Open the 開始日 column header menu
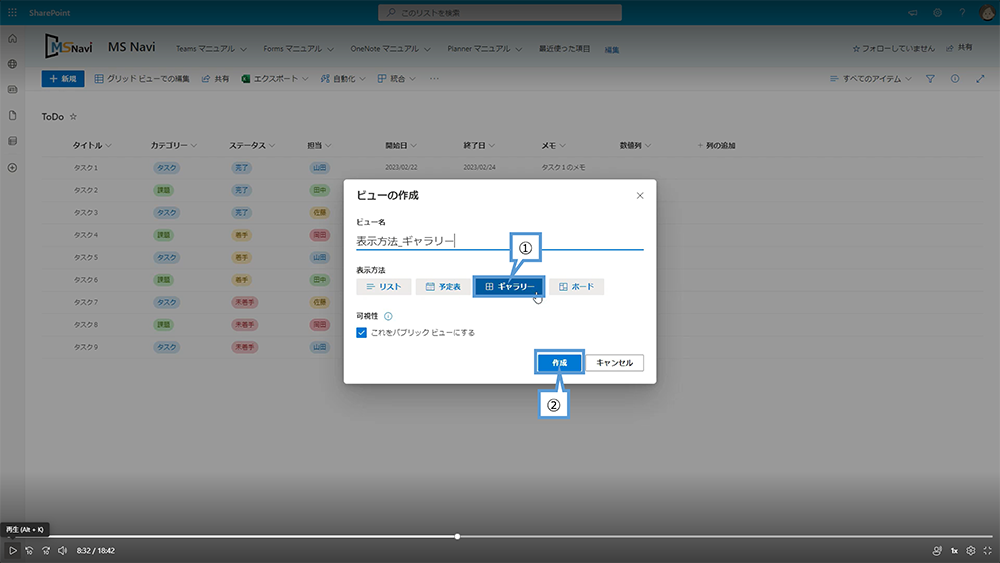Viewport: 1000px width, 563px height. (x=401, y=146)
